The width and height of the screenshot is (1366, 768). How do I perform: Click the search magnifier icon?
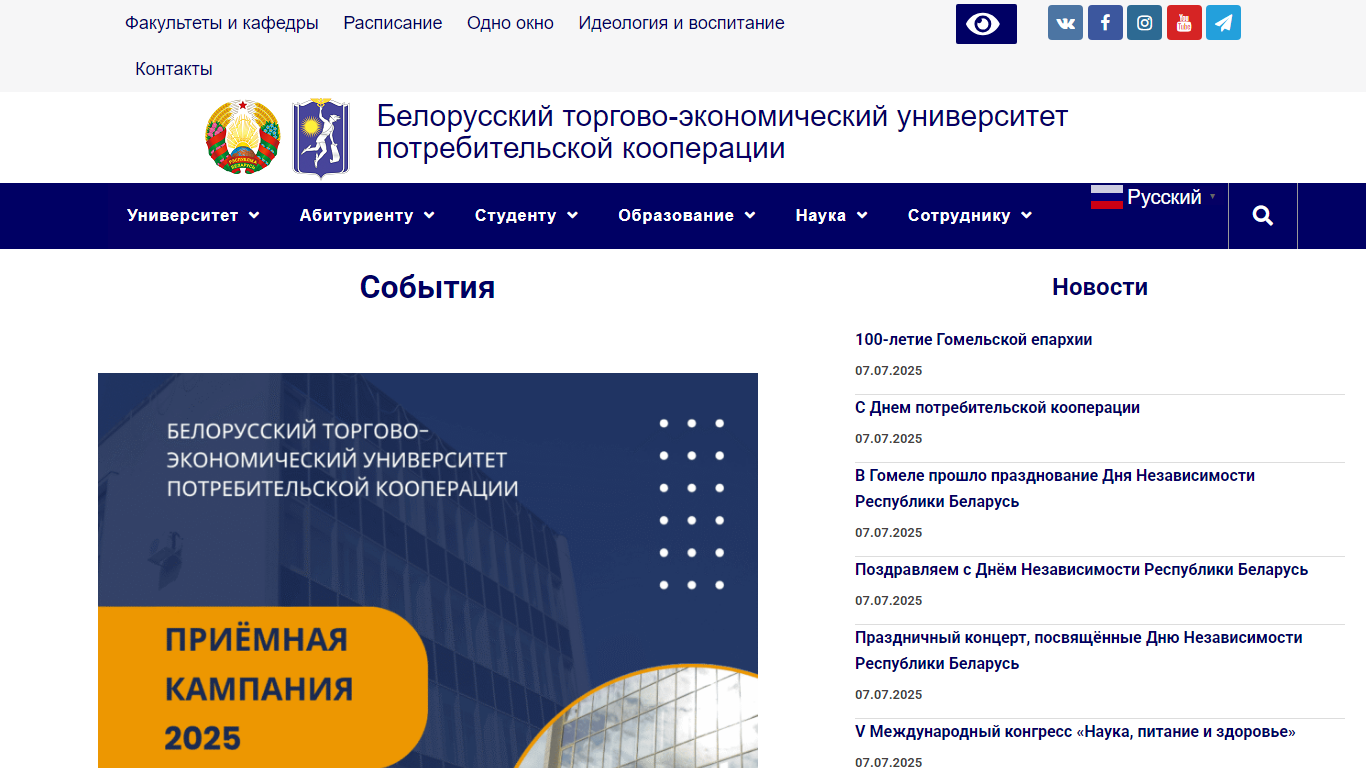click(1263, 216)
